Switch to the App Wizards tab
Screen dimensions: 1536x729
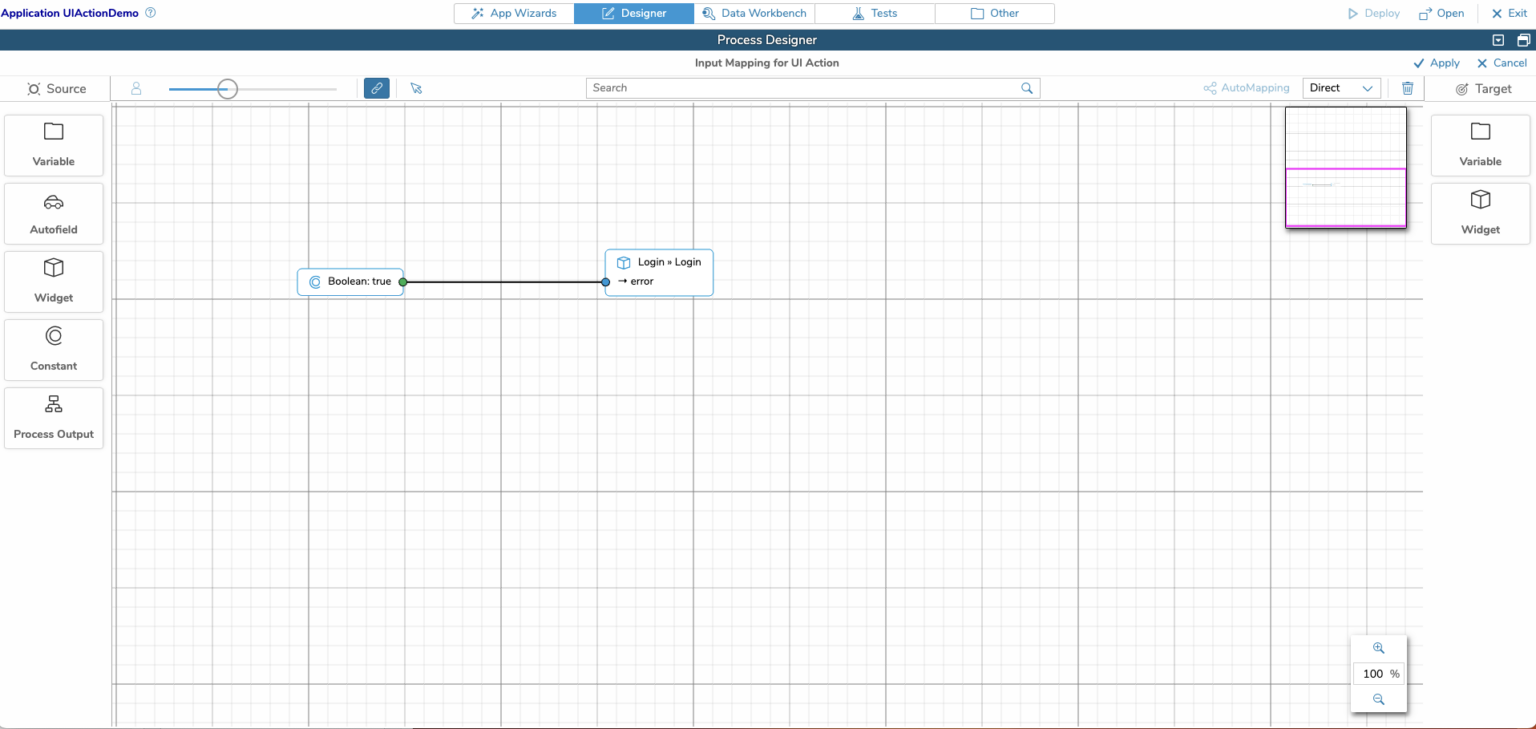pos(514,13)
